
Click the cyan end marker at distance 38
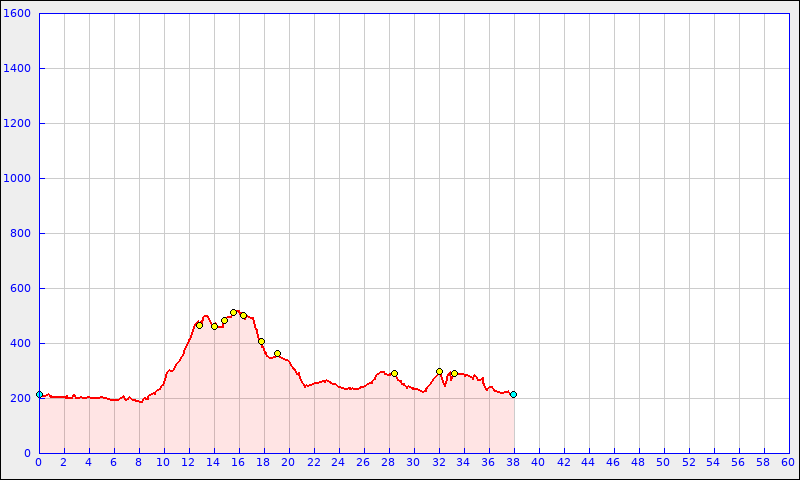pos(513,394)
